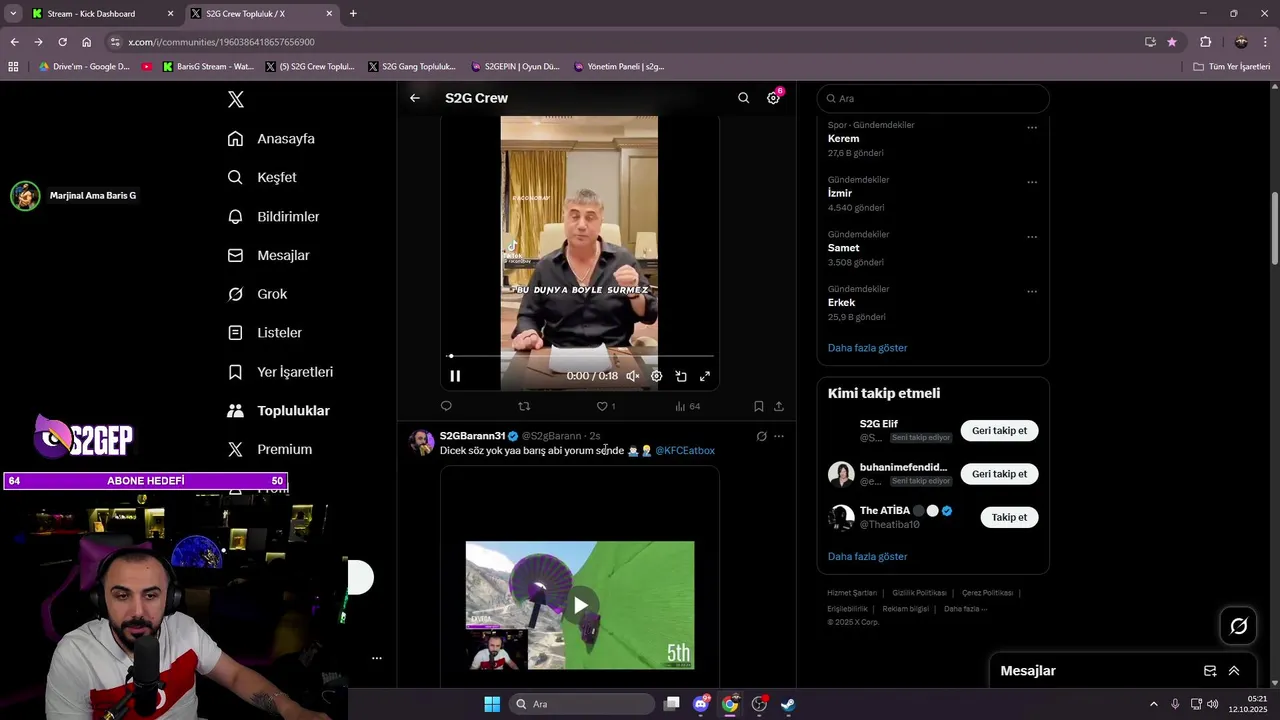The width and height of the screenshot is (1280, 720).
Task: Expand the Mesajlar drawer
Action: click(1234, 671)
